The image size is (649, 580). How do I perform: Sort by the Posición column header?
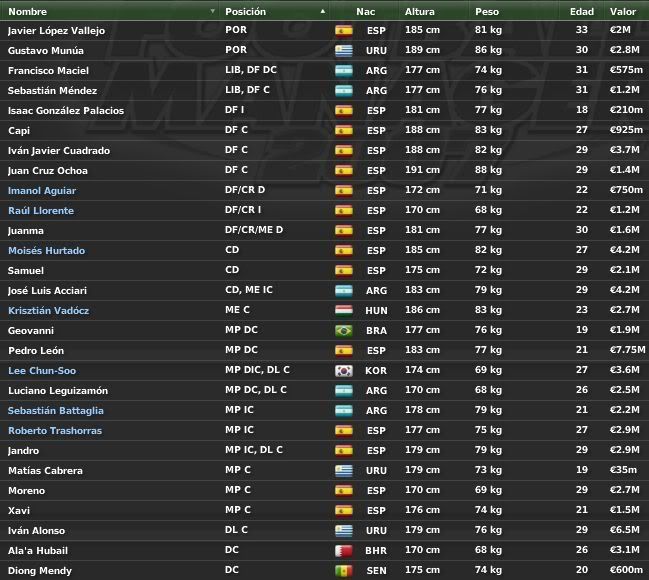pos(245,12)
